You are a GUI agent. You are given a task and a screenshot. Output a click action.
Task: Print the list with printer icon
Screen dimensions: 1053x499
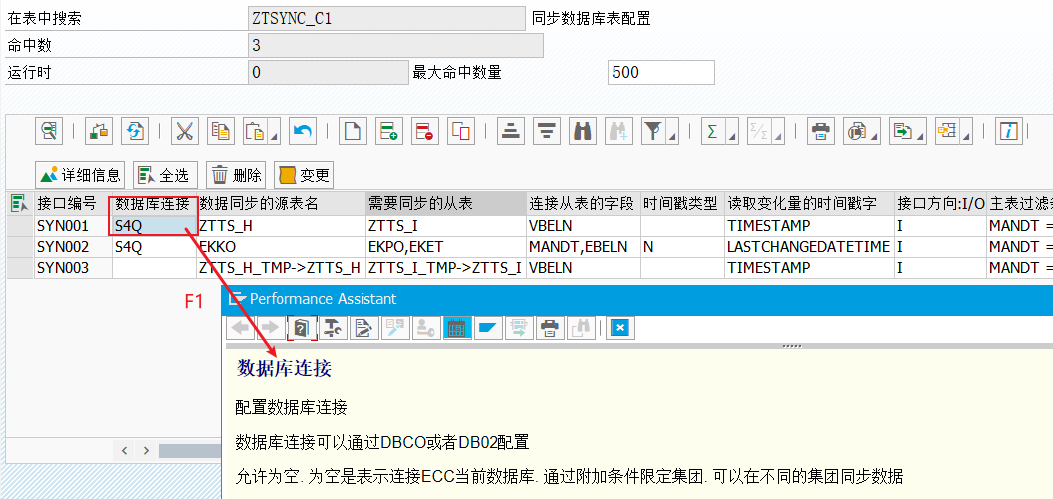click(820, 131)
